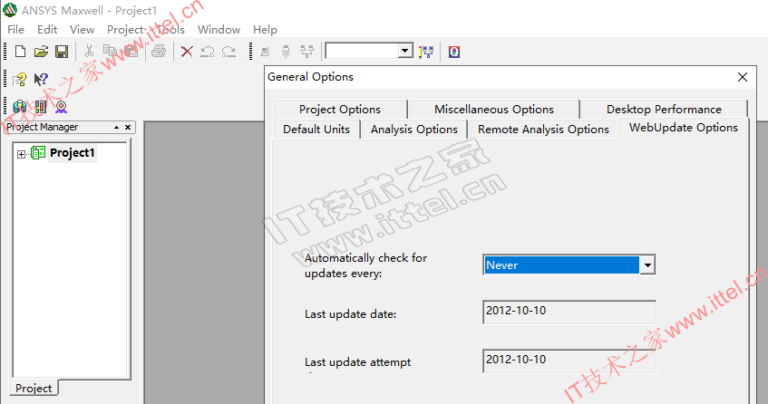Open the update frequency dropdown showing Never

647,265
